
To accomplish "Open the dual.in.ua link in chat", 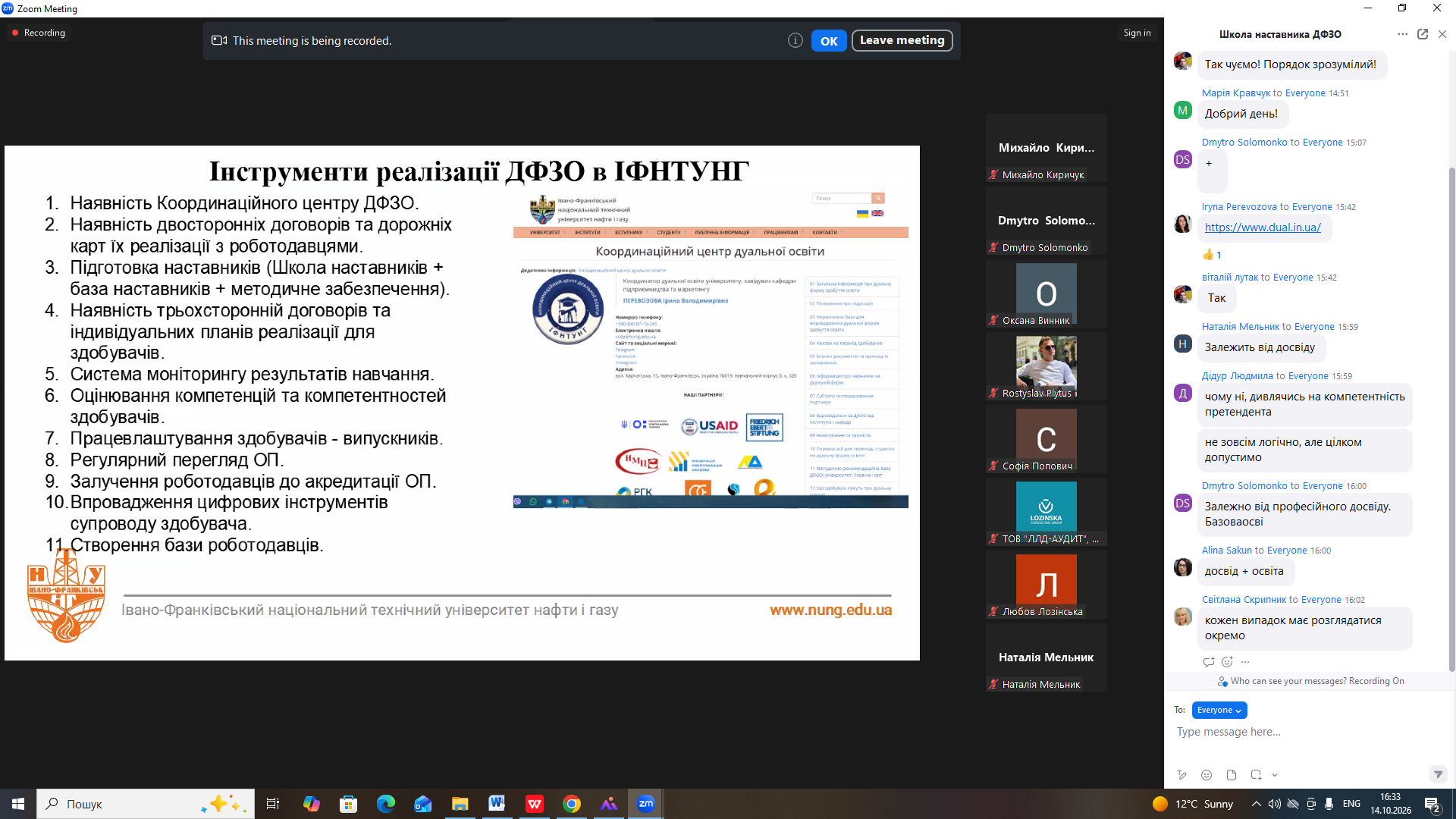I will pyautogui.click(x=1263, y=227).
